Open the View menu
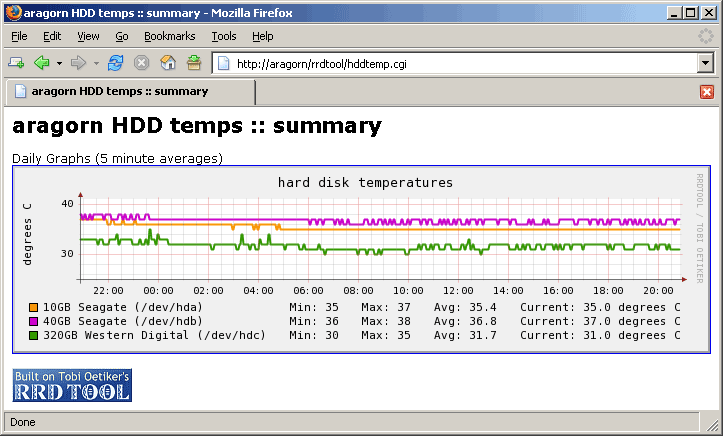Image resolution: width=723 pixels, height=436 pixels. (x=88, y=36)
